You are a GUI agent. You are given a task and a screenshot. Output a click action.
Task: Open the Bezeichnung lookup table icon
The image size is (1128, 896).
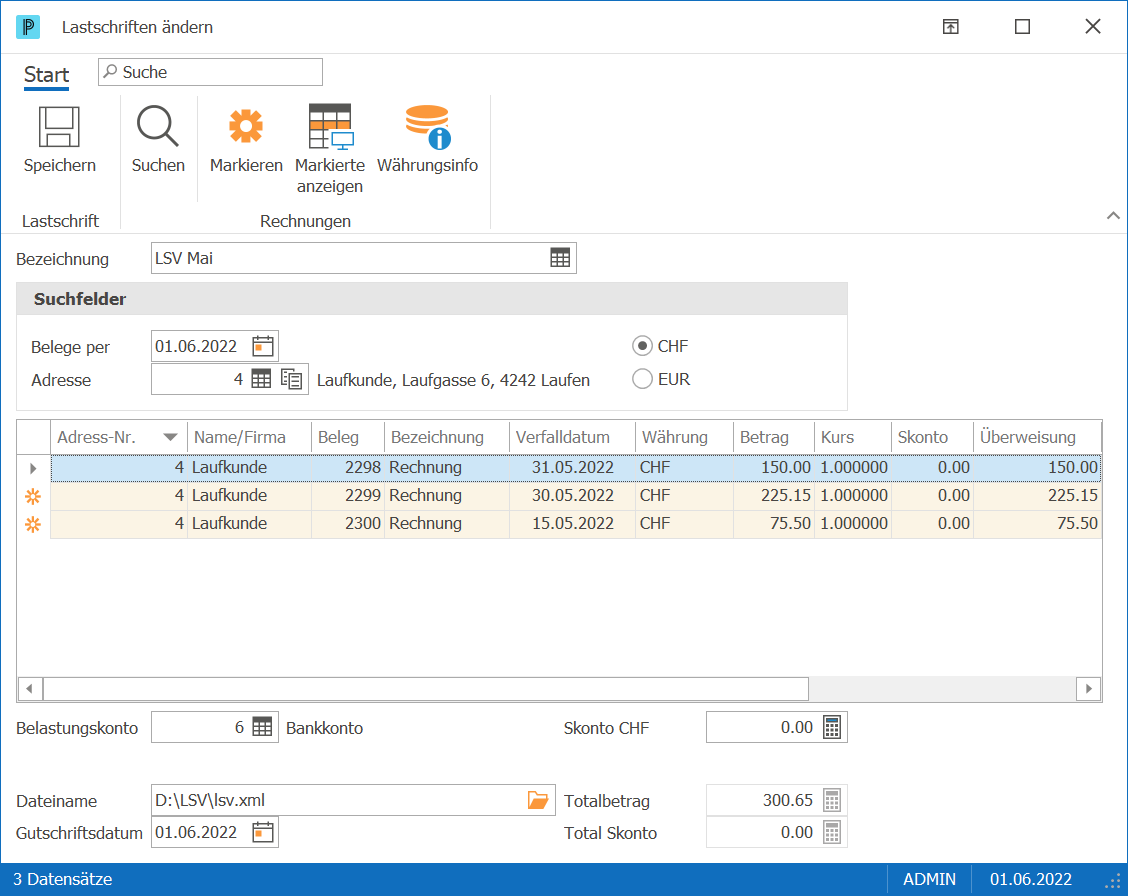click(560, 258)
